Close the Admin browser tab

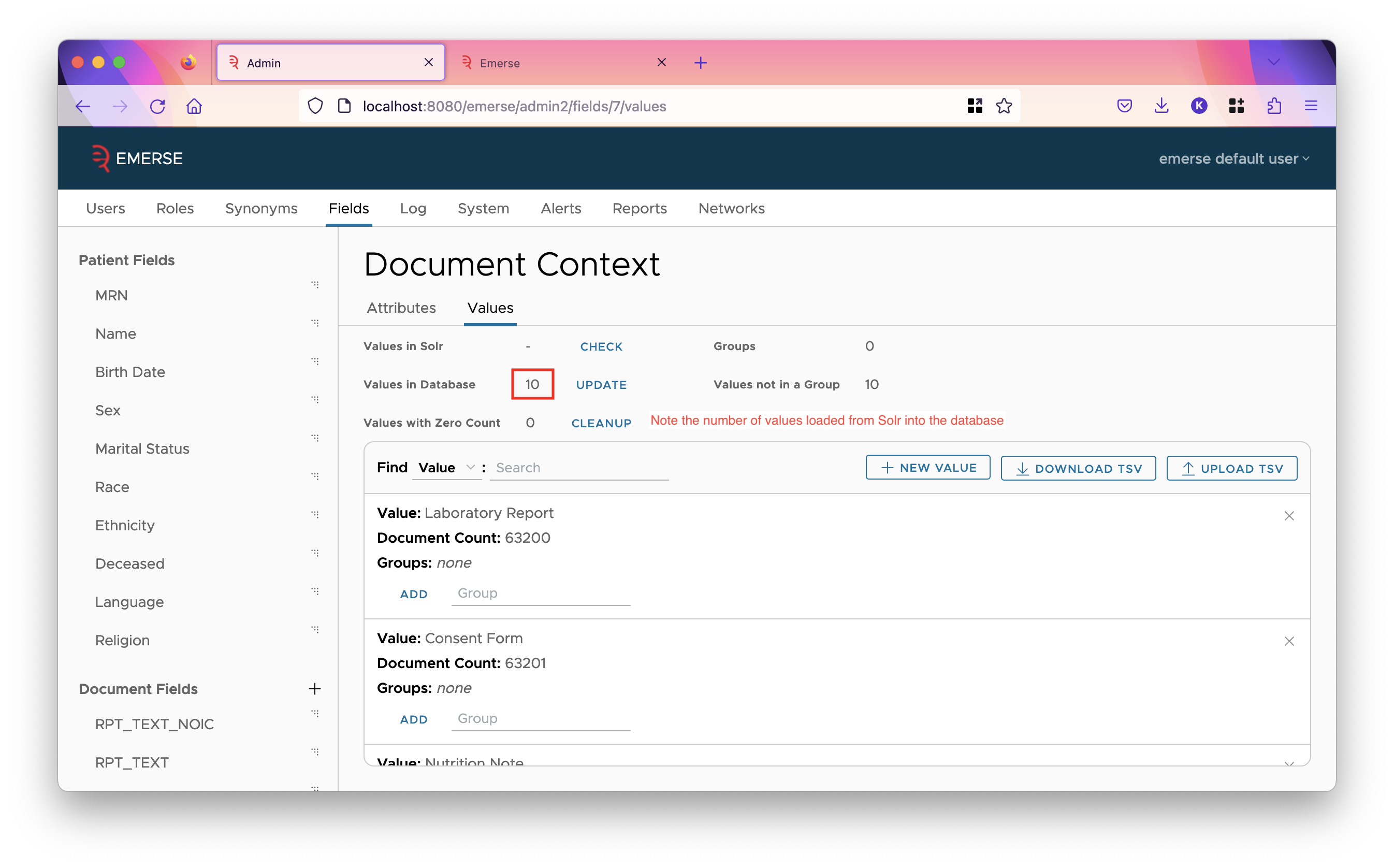(428, 62)
